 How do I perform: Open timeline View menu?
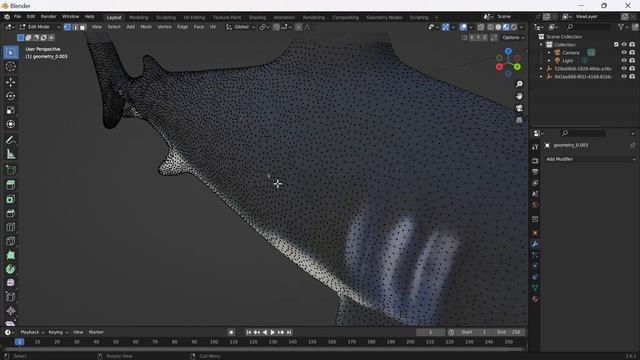[78, 332]
